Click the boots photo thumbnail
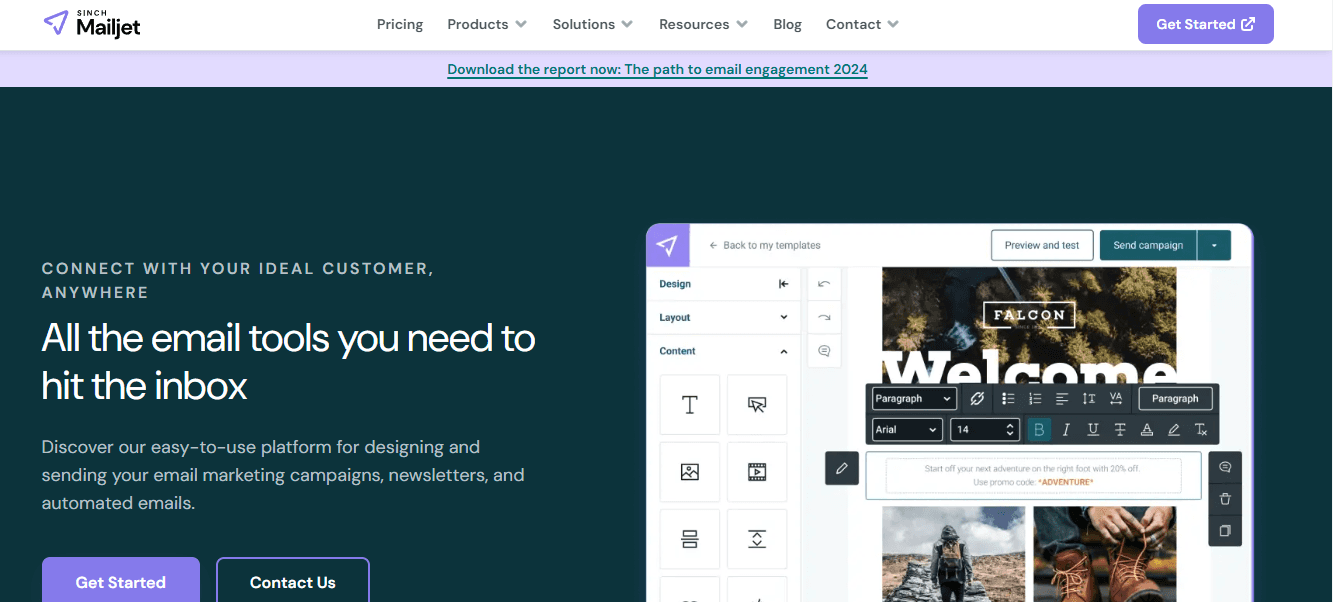Image resolution: width=1333 pixels, height=602 pixels. click(1105, 554)
